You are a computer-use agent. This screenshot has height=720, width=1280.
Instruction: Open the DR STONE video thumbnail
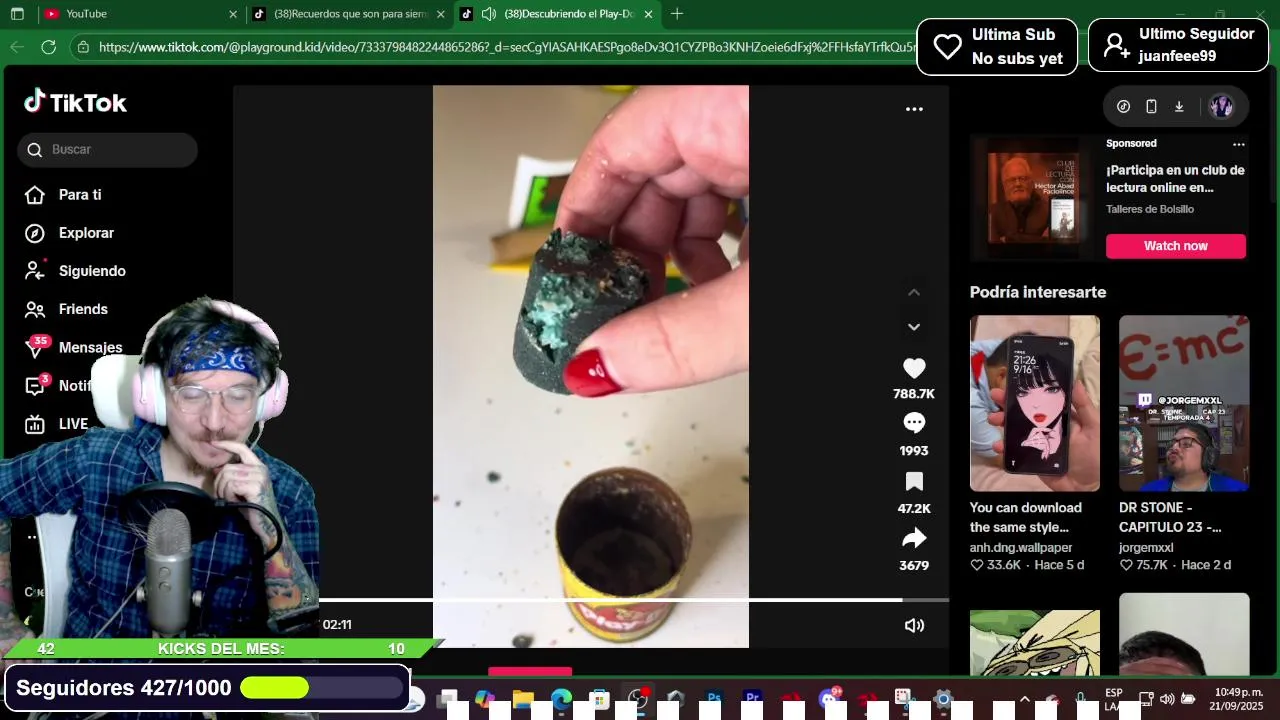point(1184,404)
